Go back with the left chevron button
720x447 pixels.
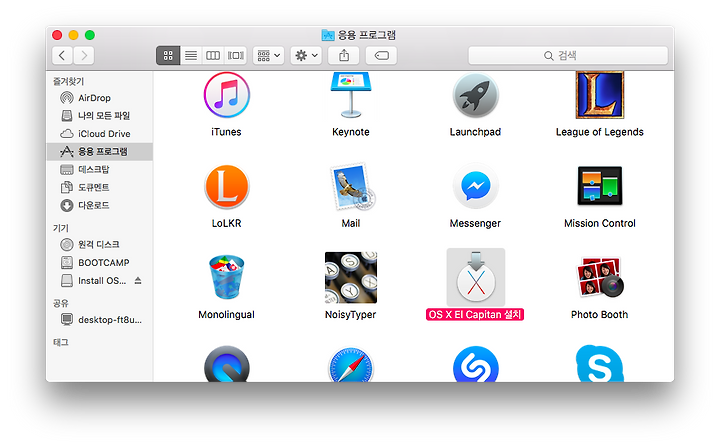coord(62,56)
